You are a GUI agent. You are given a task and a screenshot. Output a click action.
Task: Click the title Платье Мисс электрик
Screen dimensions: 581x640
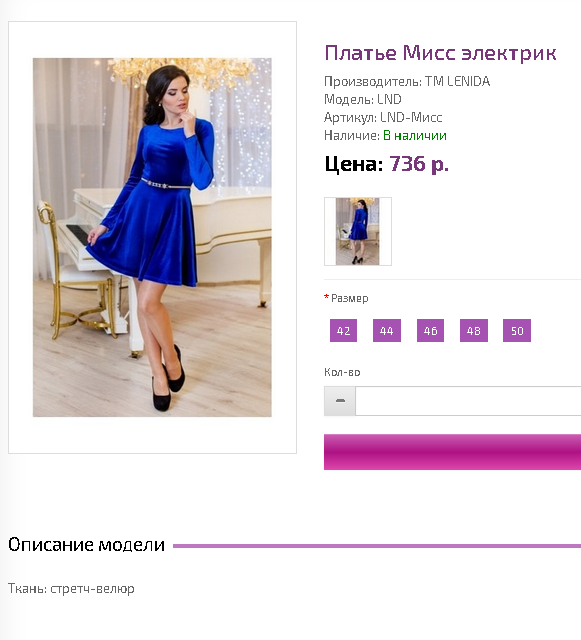(x=440, y=53)
